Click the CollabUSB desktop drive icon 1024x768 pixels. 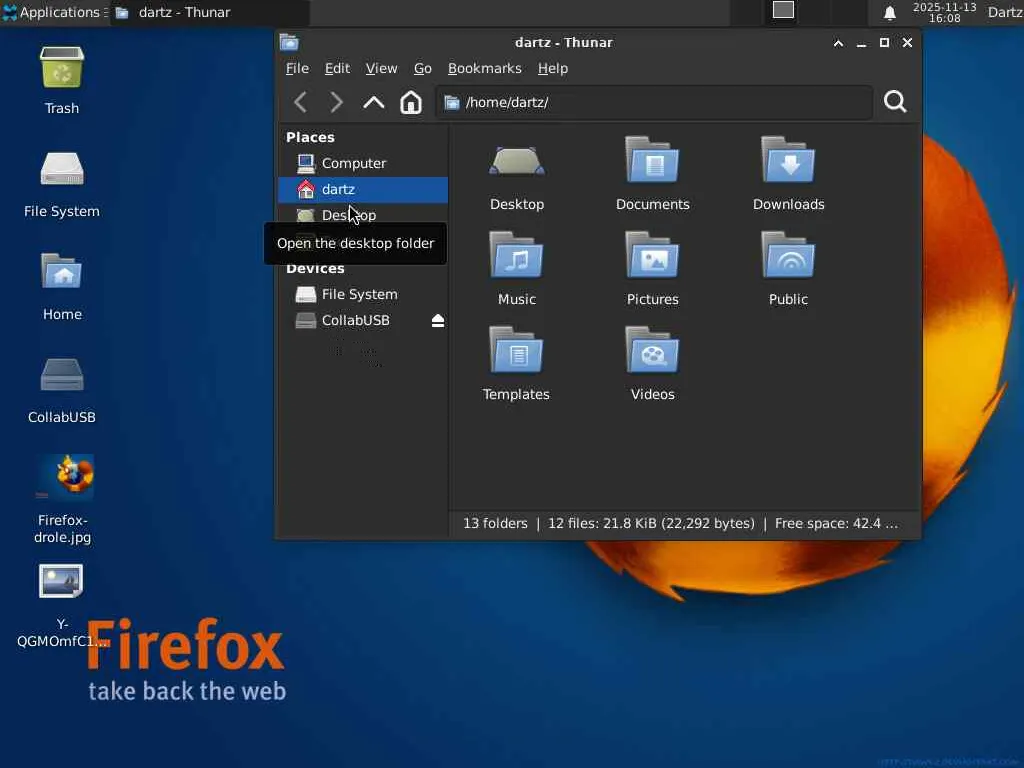pyautogui.click(x=62, y=390)
